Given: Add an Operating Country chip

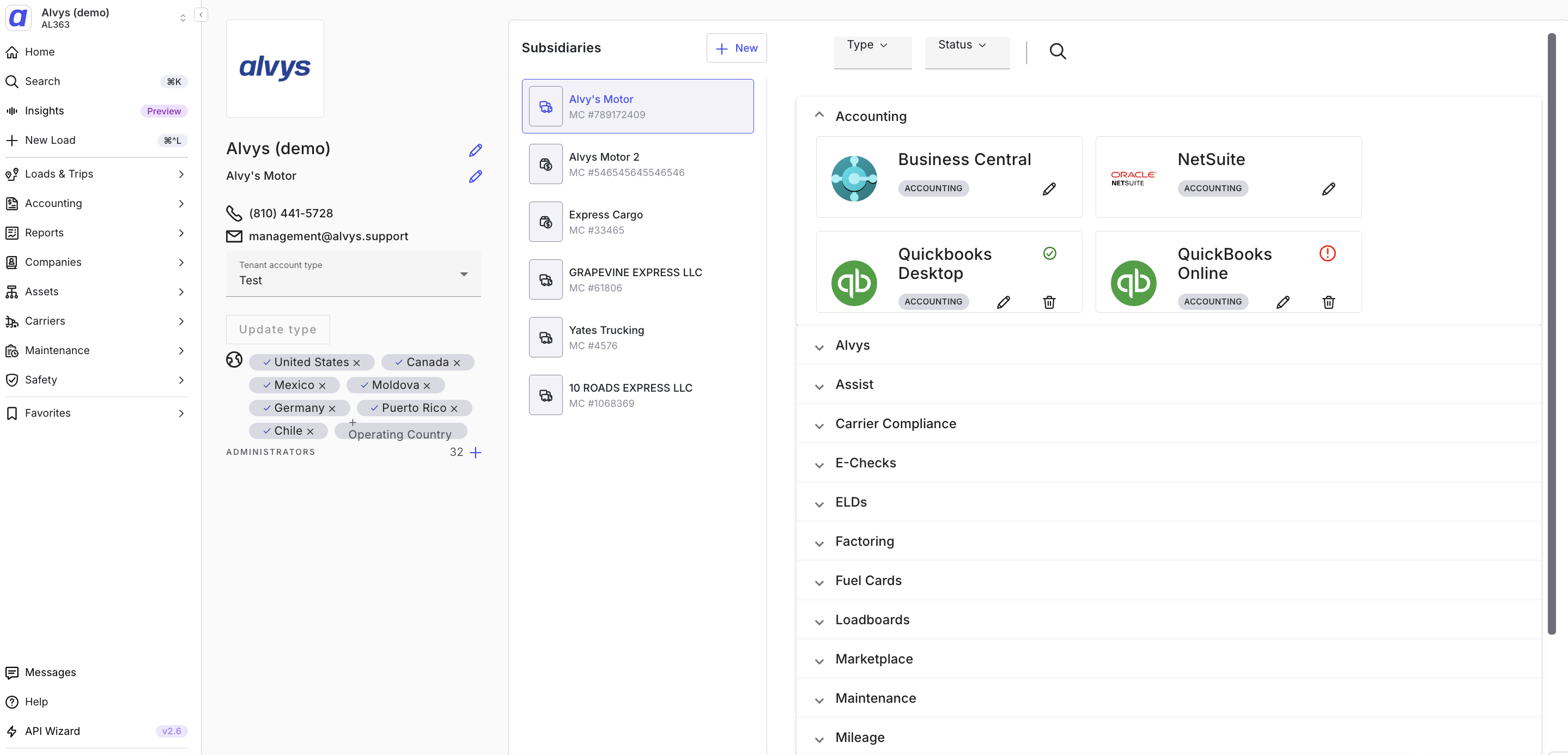Looking at the screenshot, I should (x=400, y=431).
